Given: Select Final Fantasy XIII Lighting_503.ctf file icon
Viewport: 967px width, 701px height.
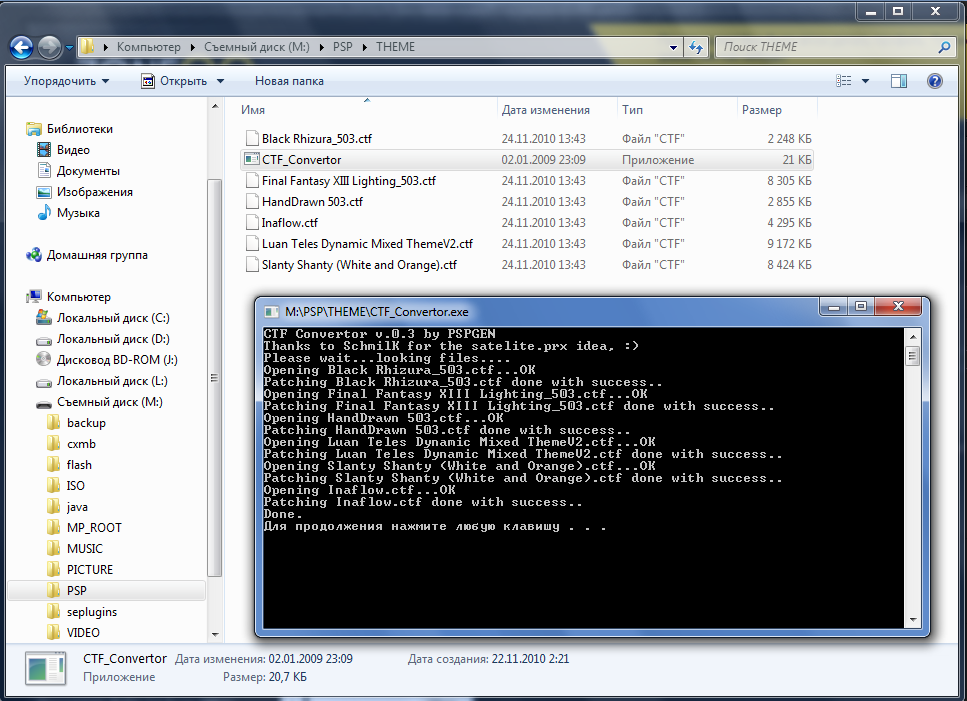Looking at the screenshot, I should (252, 180).
